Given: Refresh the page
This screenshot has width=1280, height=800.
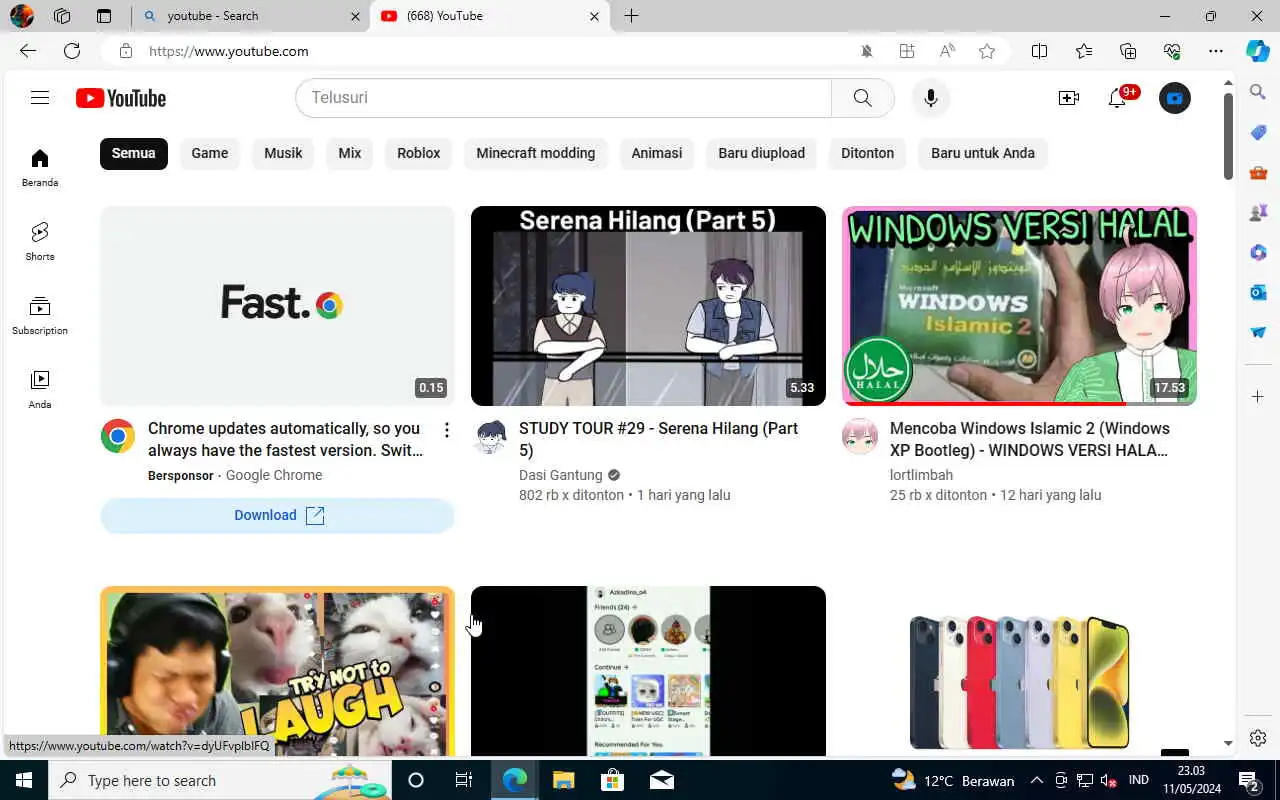Looking at the screenshot, I should [72, 51].
